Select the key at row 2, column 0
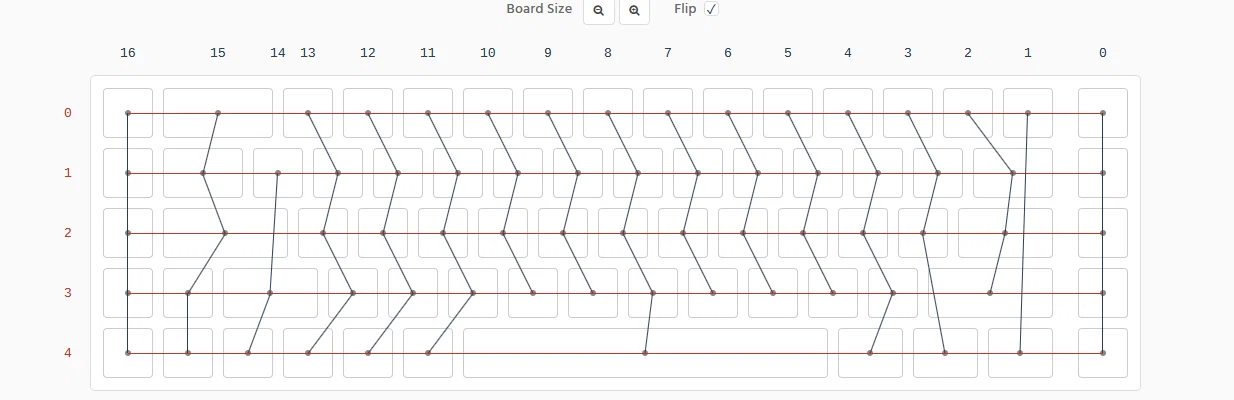 point(1103,233)
